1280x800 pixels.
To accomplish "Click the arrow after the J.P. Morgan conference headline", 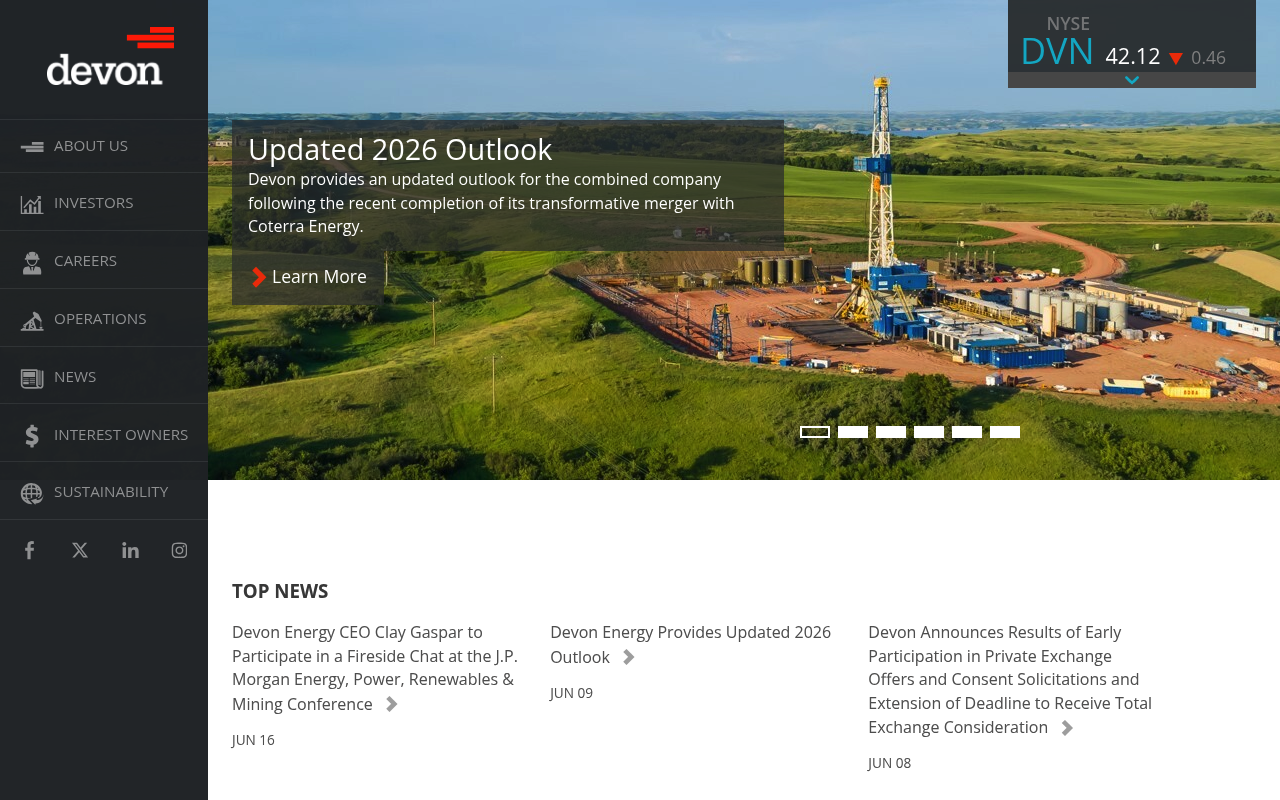I will click(392, 704).
